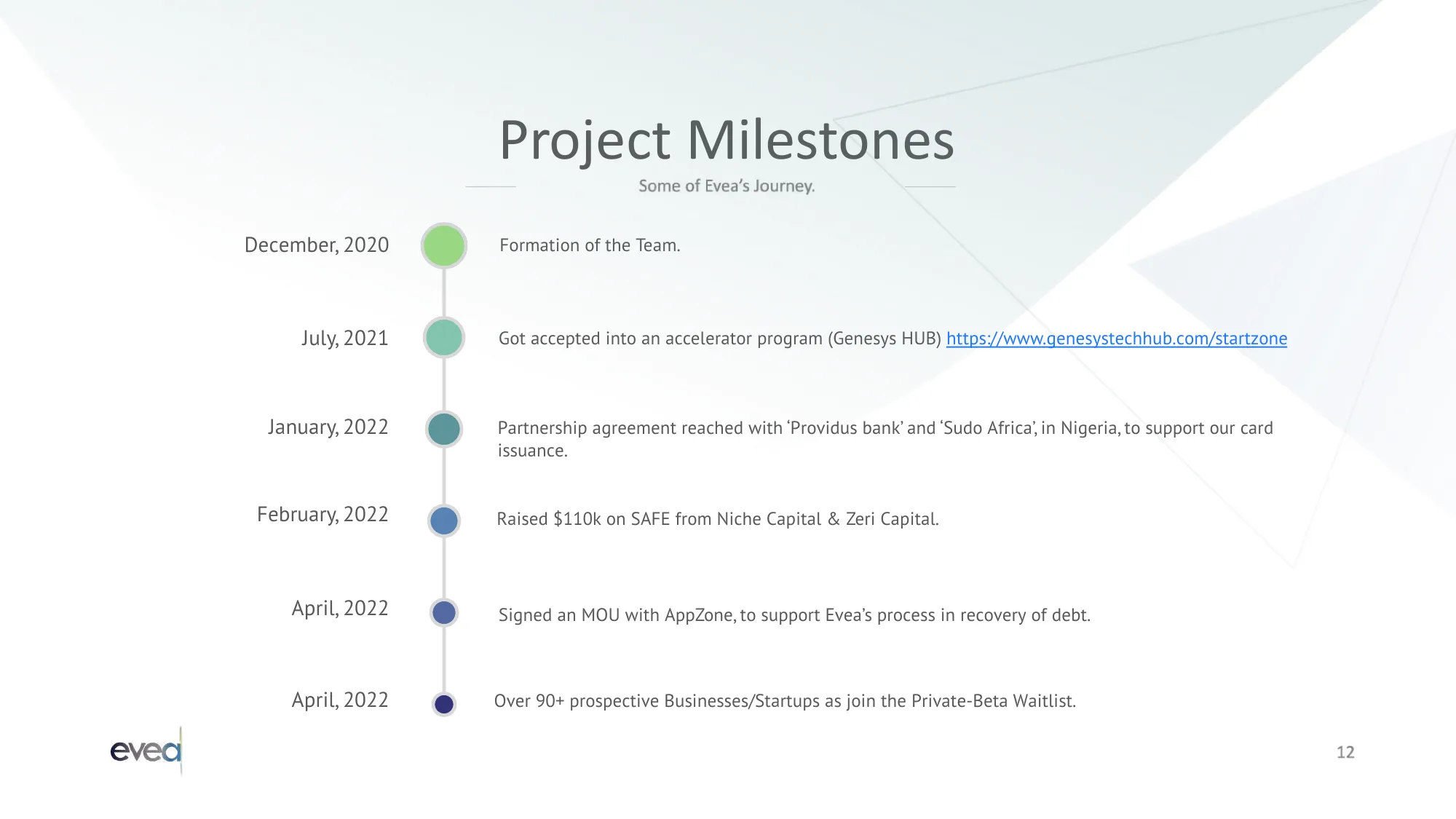Click the "Raised $110k on SAFE" text
Image resolution: width=1456 pixels, height=819 pixels.
[x=718, y=519]
